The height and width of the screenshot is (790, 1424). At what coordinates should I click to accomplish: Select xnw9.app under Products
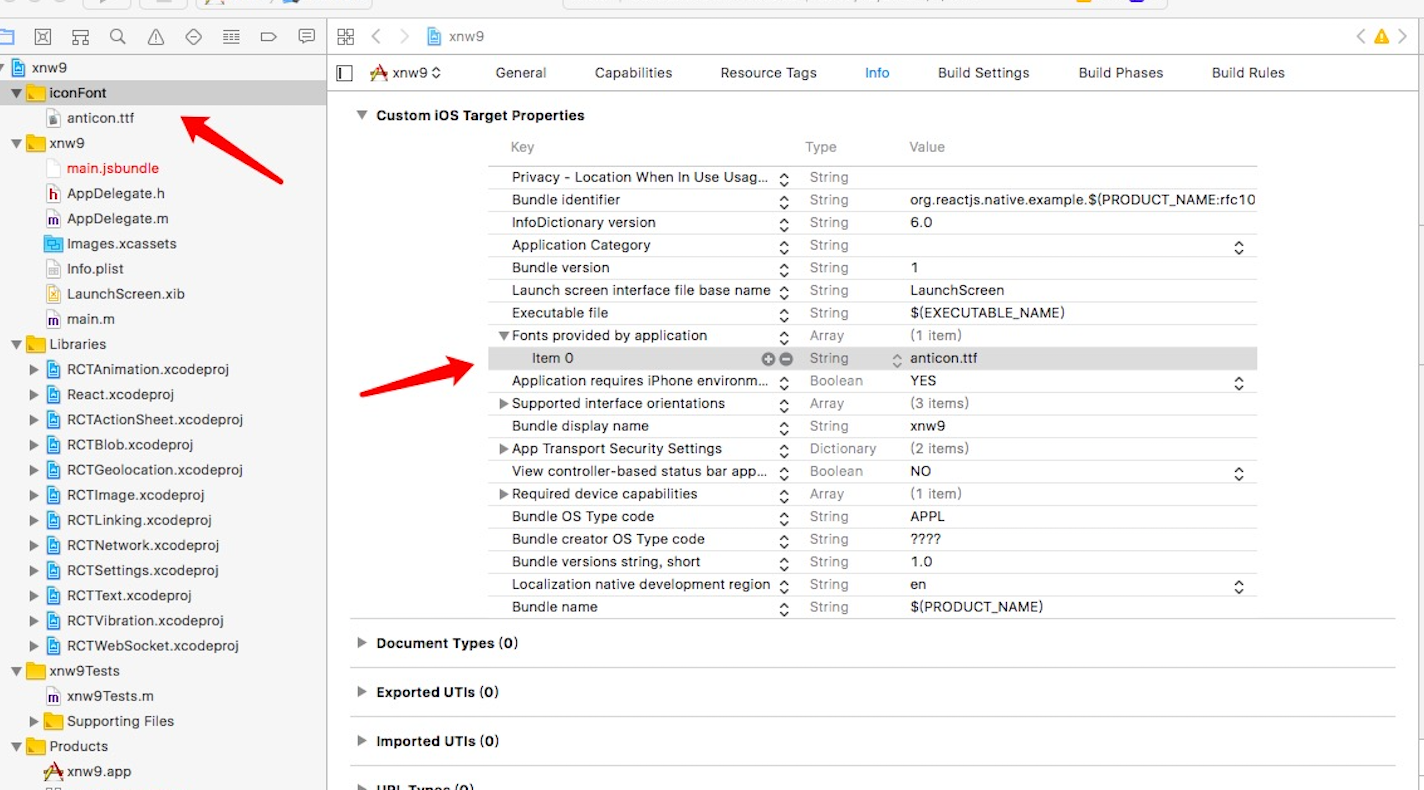tap(98, 771)
